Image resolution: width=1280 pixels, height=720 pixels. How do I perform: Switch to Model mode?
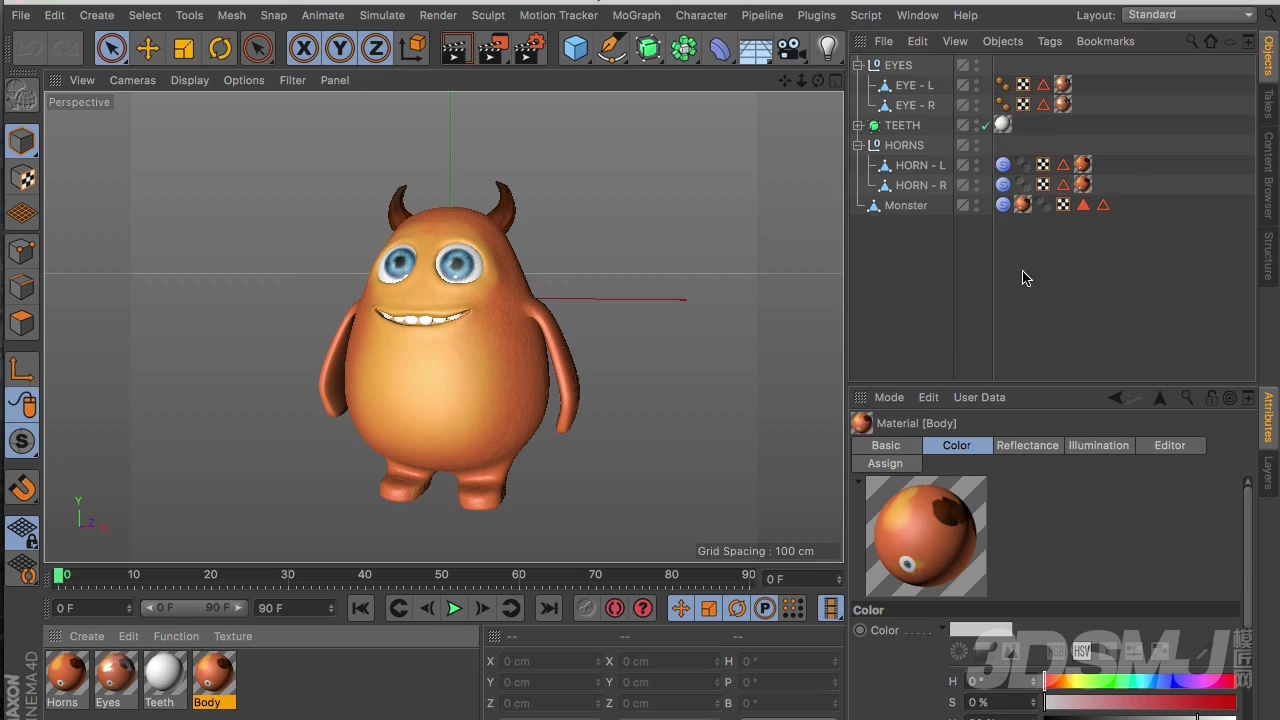point(22,142)
